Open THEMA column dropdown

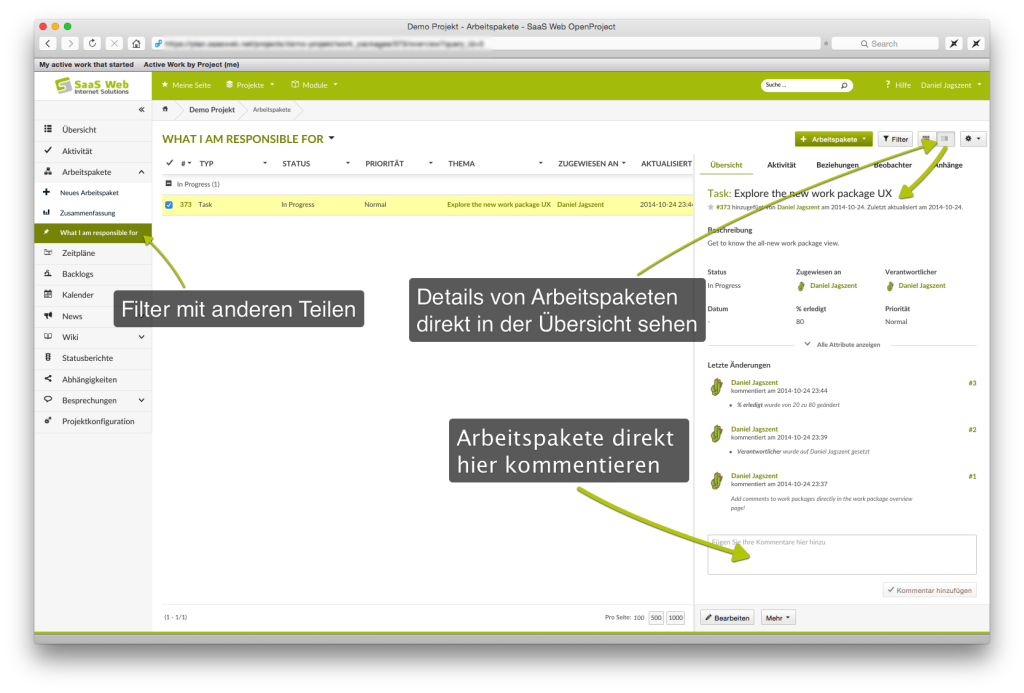[x=540, y=163]
